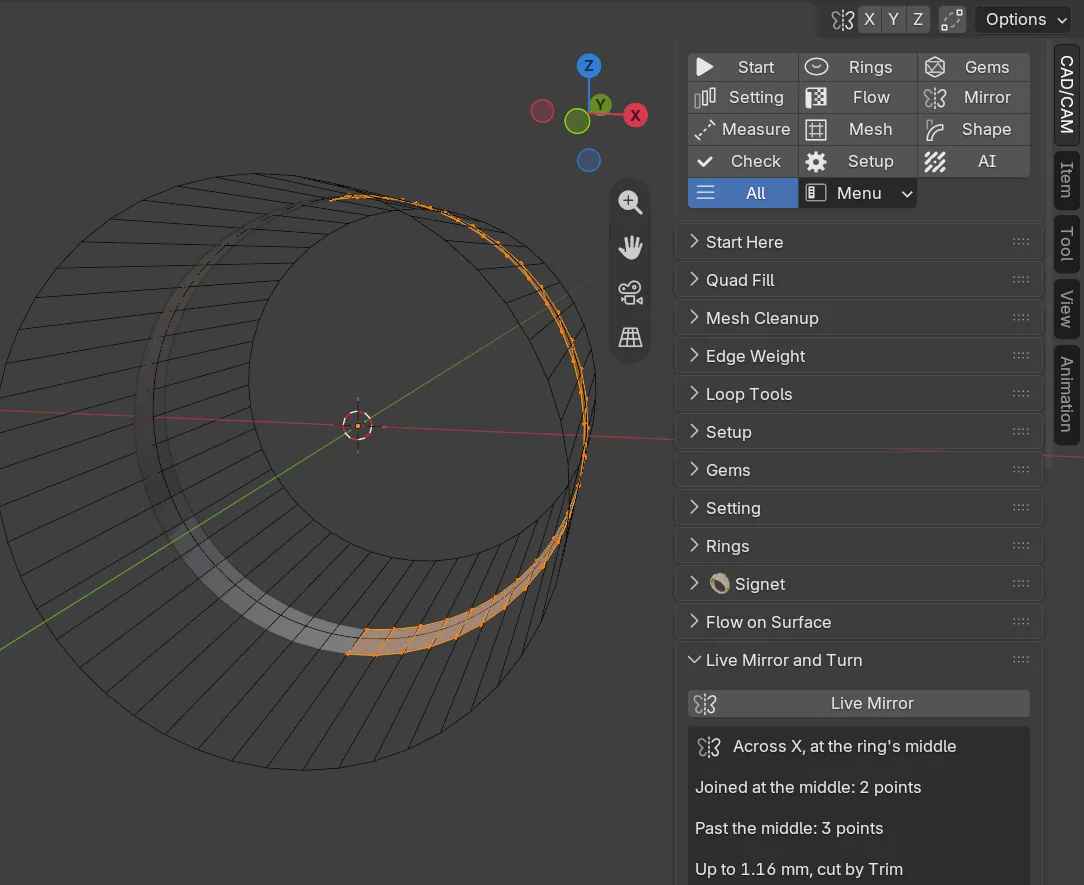
Task: Open the Measure category button
Action: pos(743,129)
